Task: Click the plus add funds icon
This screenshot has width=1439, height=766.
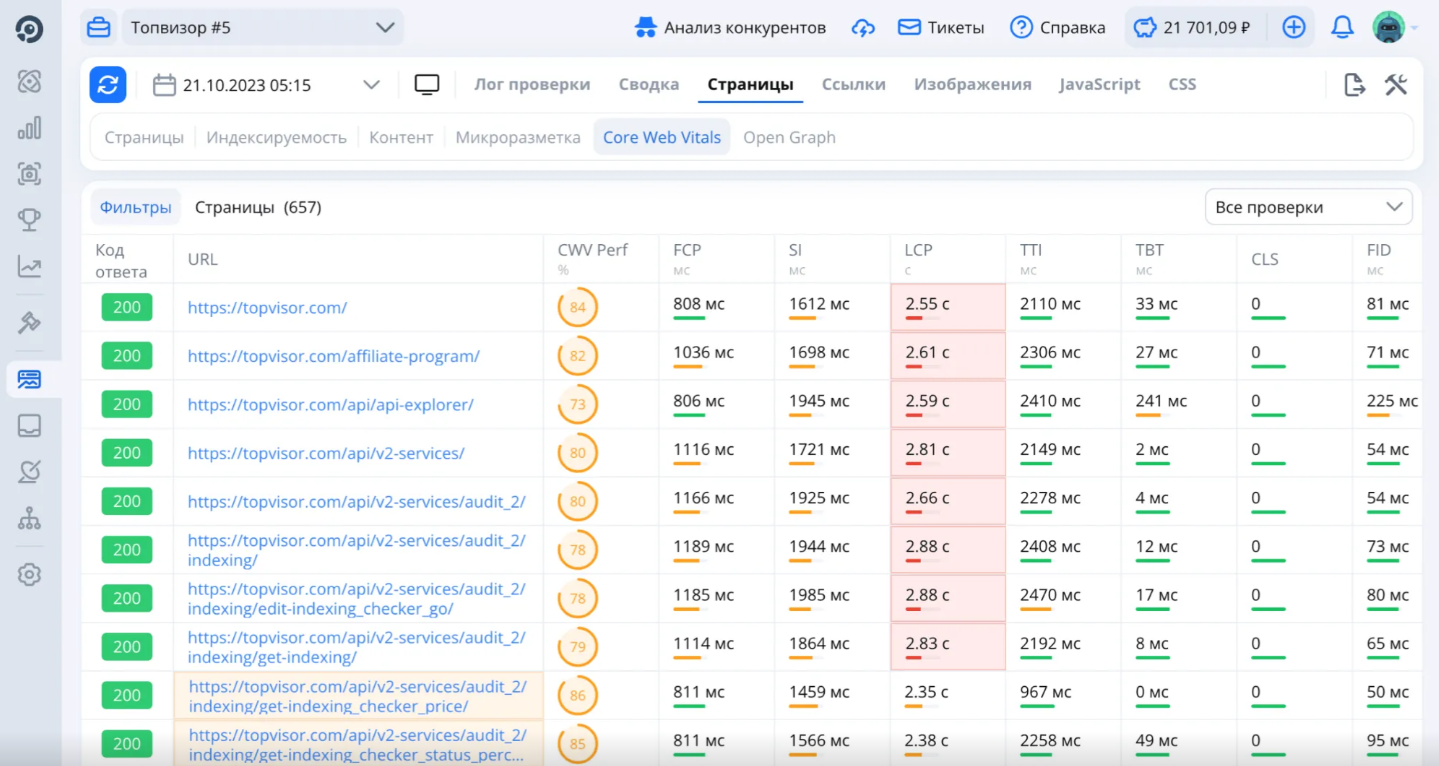Action: pos(1294,28)
